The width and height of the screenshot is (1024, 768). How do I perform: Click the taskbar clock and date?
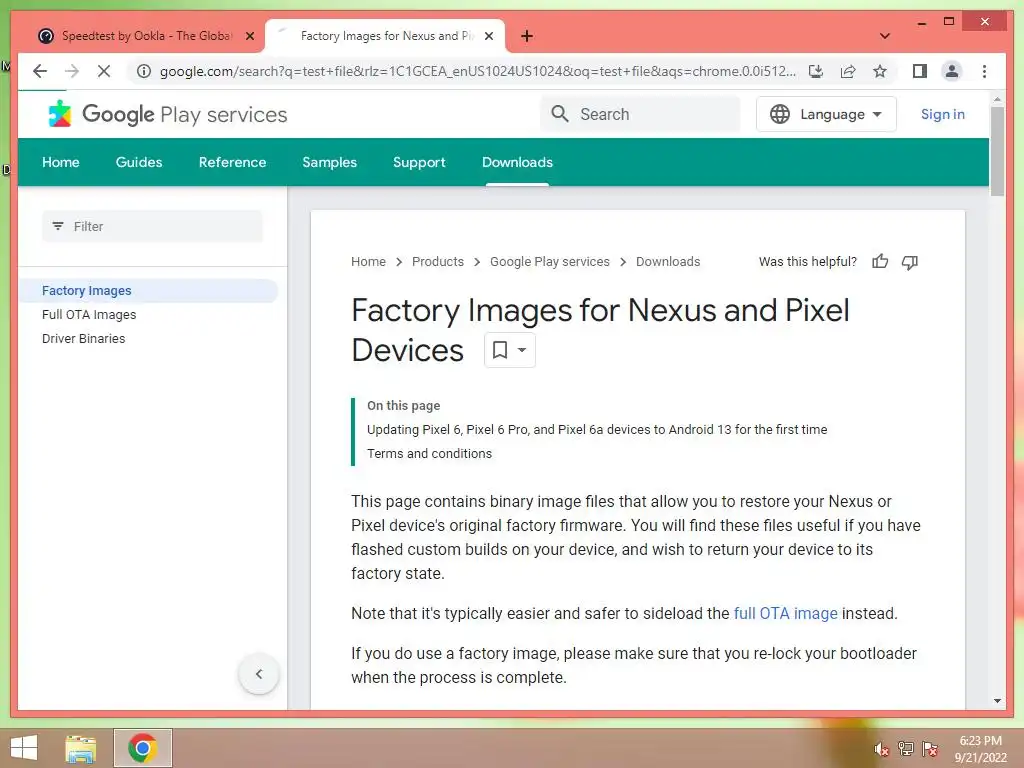point(980,749)
